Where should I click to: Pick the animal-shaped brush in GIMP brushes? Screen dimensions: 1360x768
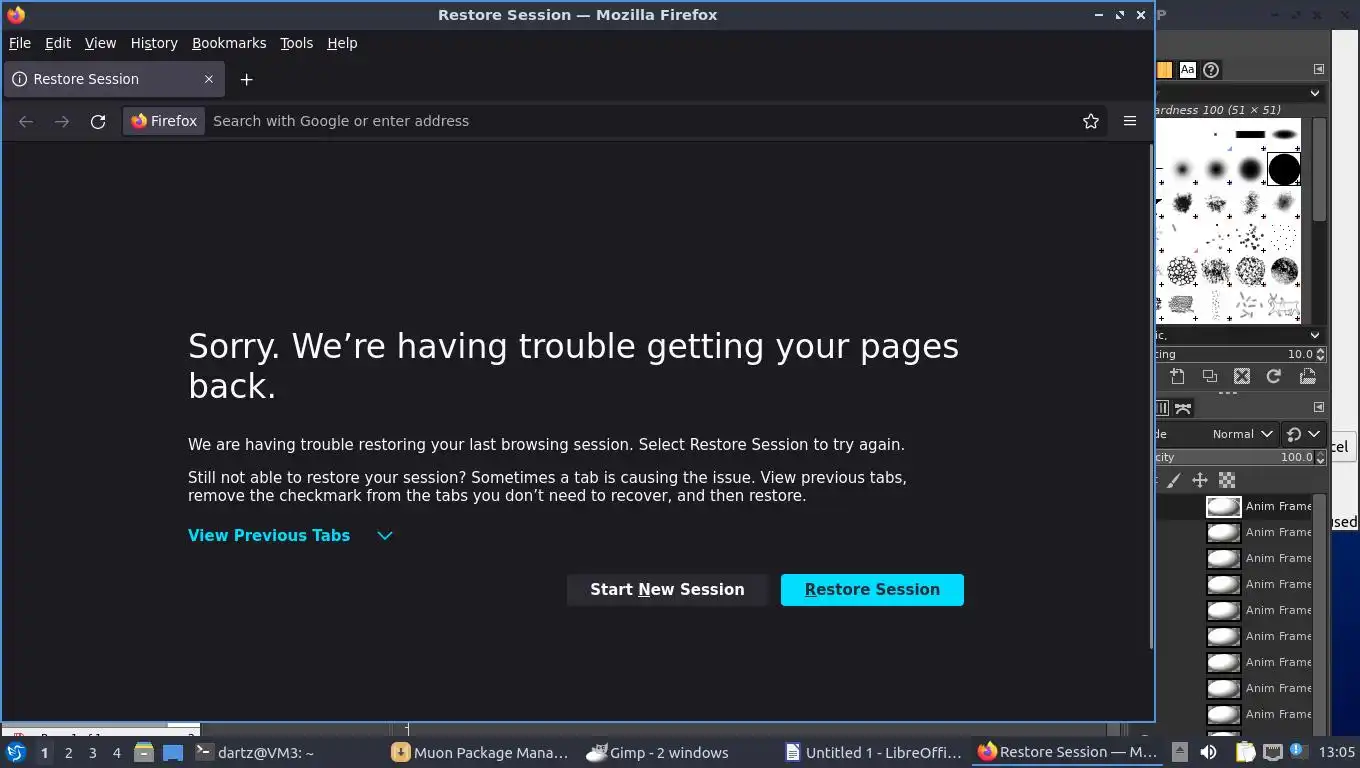[1284, 304]
